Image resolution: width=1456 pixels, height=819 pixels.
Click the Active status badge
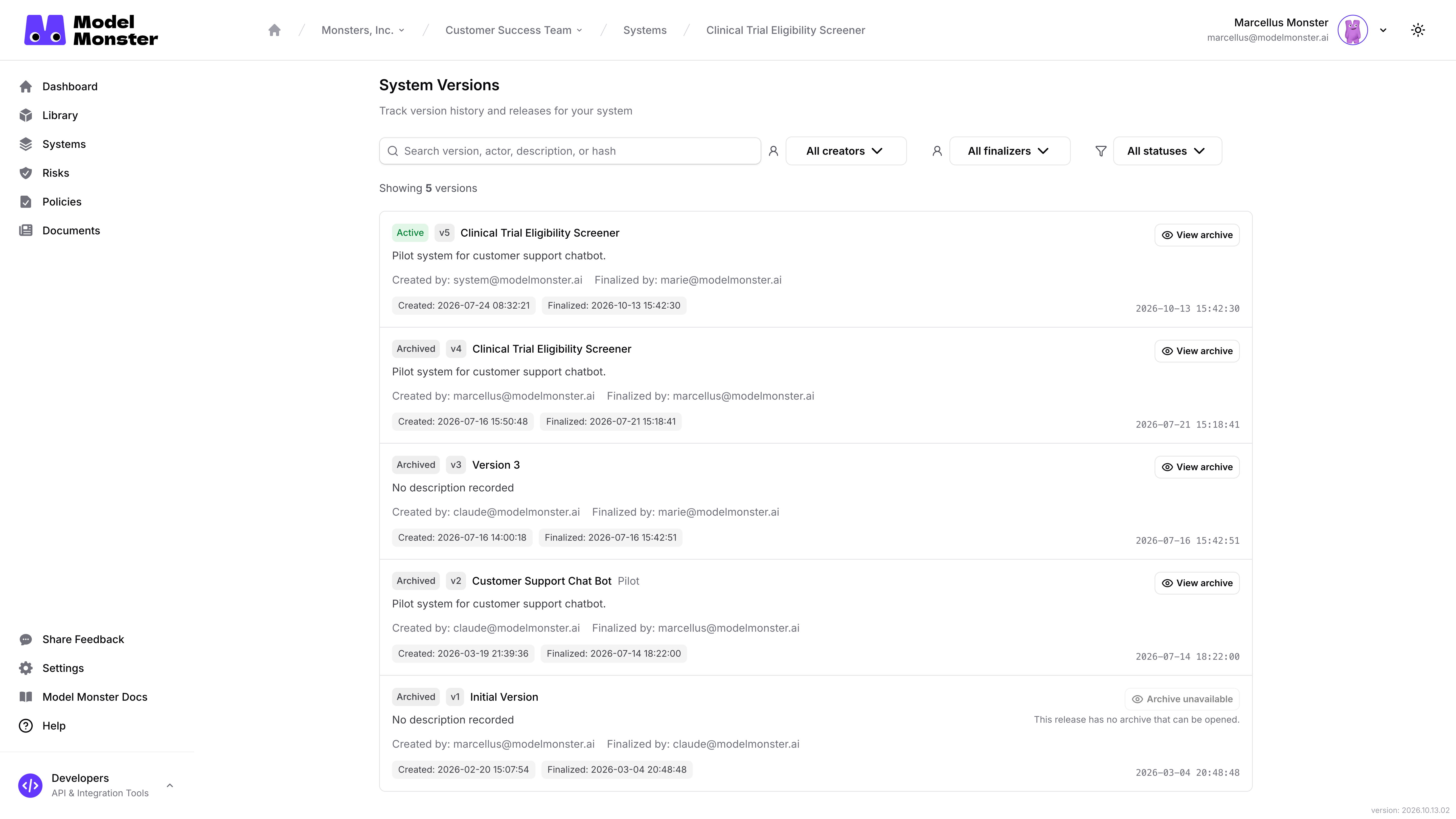pyautogui.click(x=410, y=233)
